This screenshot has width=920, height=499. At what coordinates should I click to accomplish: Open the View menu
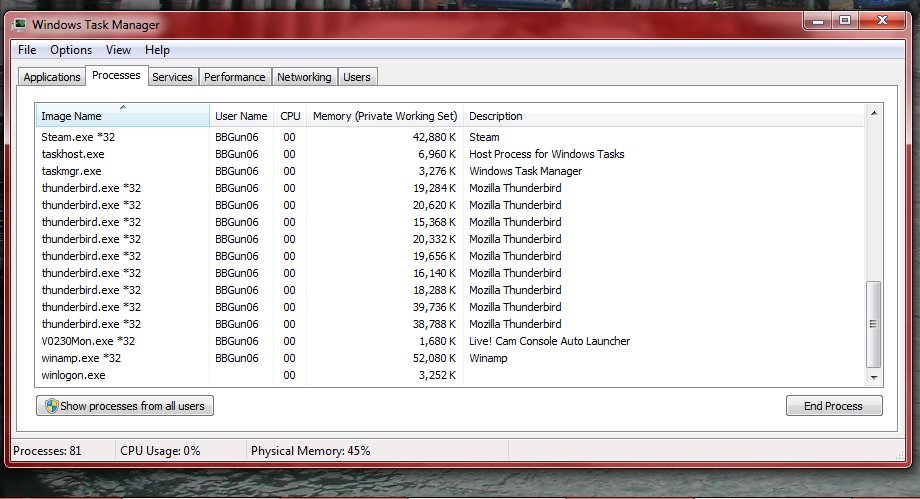118,50
